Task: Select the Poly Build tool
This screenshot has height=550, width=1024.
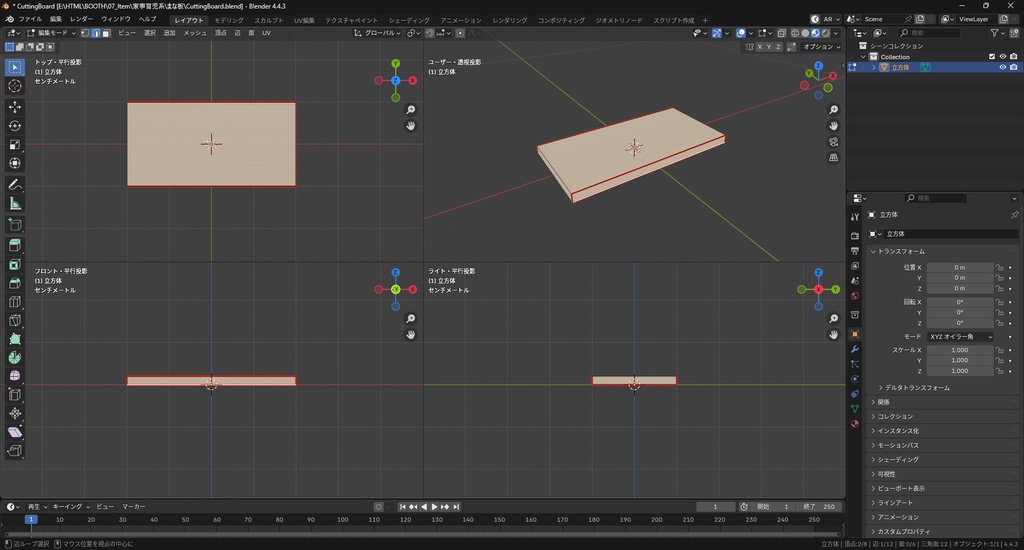Action: pos(14,339)
